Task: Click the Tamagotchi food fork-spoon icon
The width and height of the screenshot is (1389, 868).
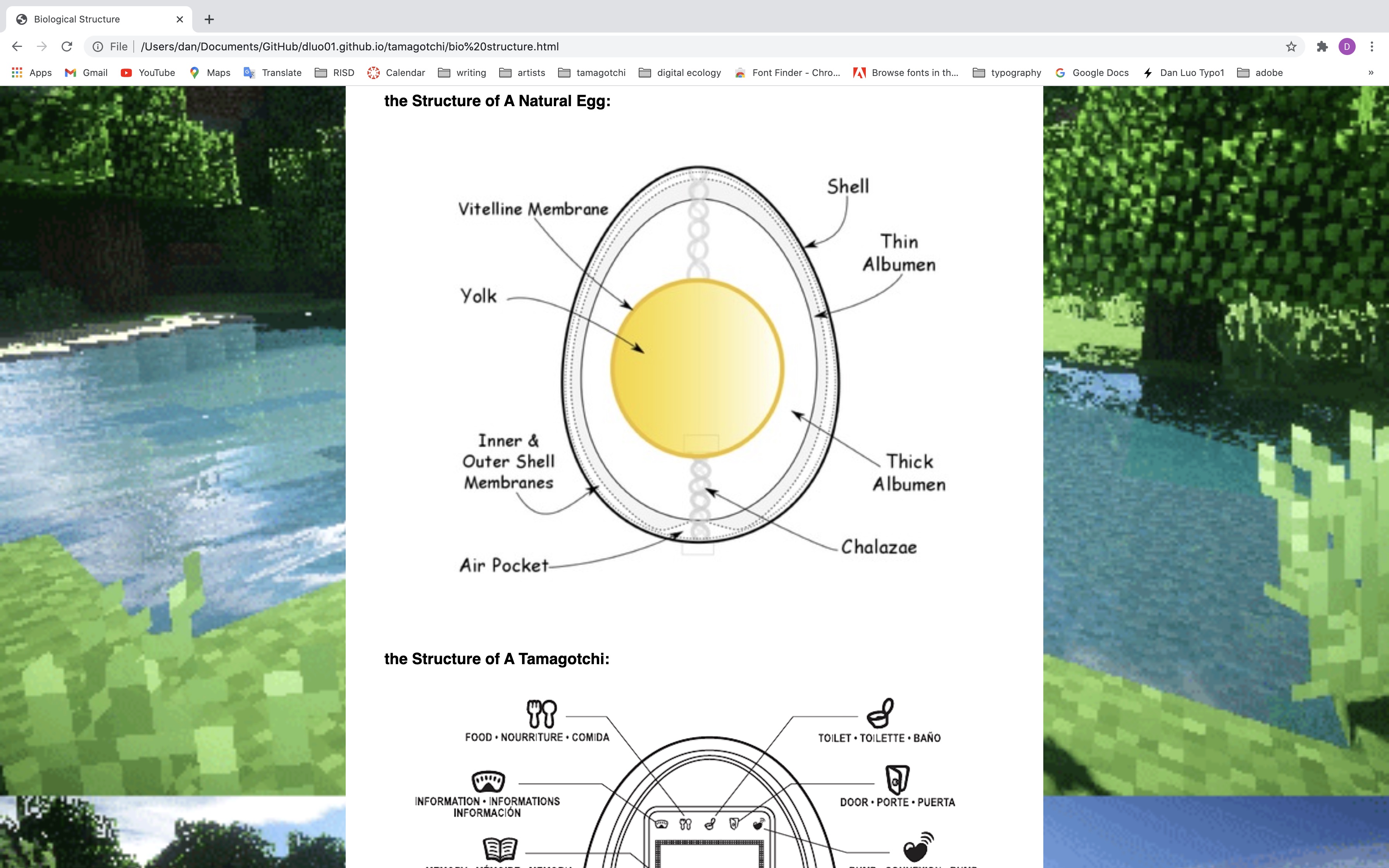Action: point(541,713)
